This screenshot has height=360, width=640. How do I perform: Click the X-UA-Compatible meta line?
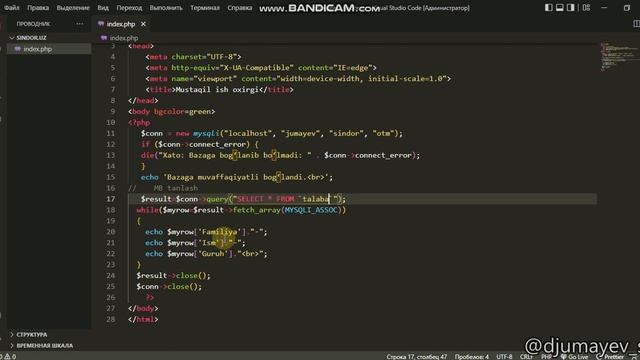pos(261,68)
